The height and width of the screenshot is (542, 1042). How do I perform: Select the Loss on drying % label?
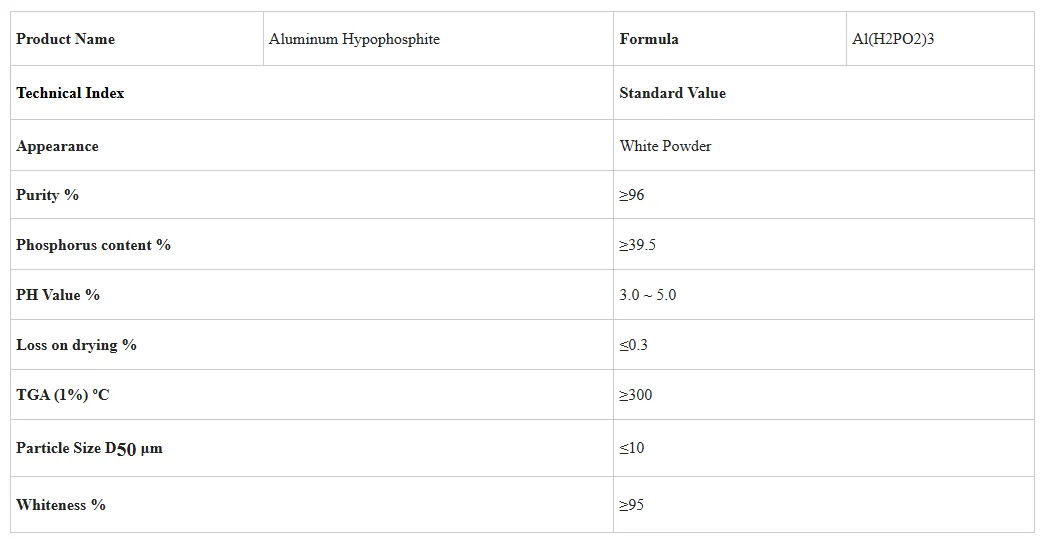pyautogui.click(x=77, y=345)
